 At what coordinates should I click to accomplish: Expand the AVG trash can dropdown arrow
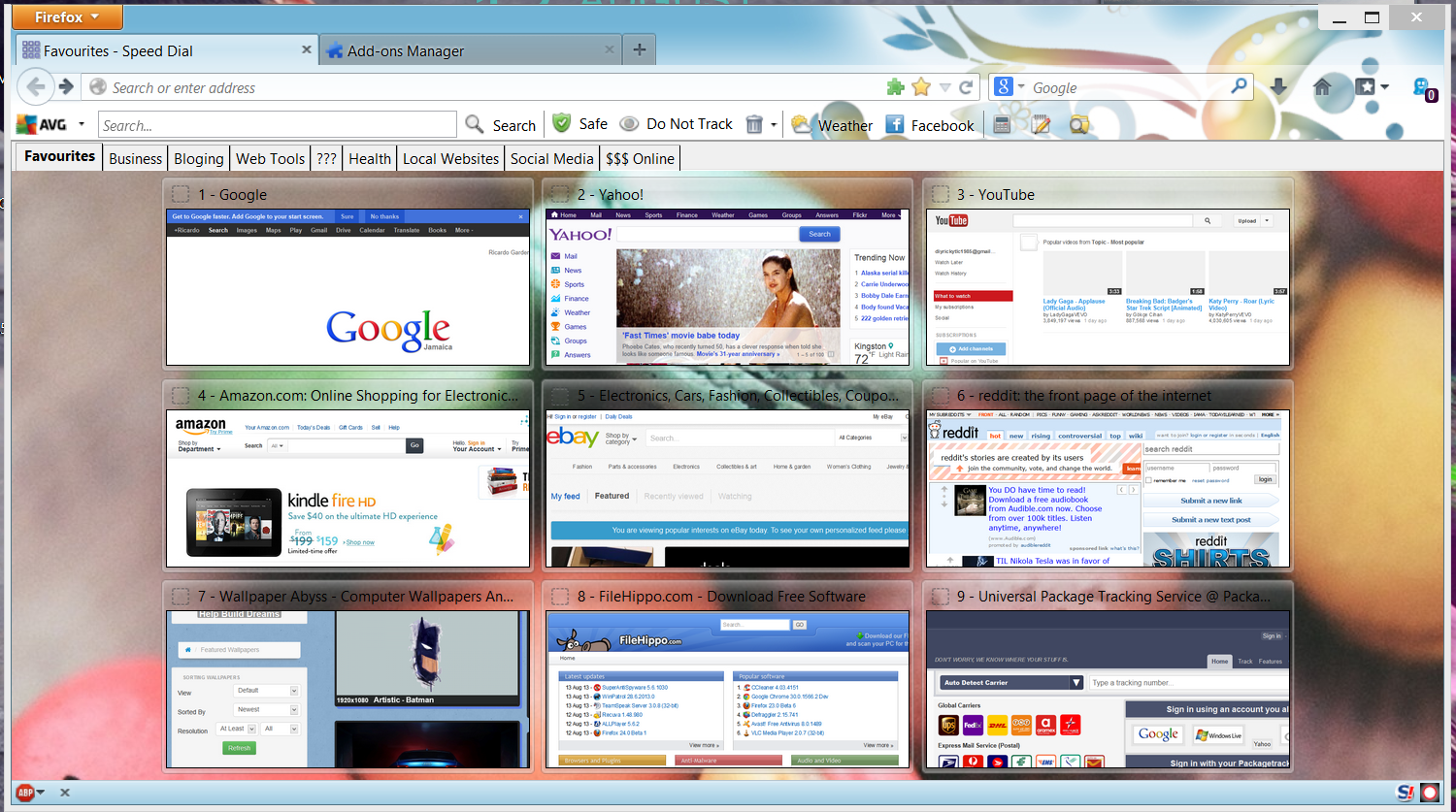[774, 125]
